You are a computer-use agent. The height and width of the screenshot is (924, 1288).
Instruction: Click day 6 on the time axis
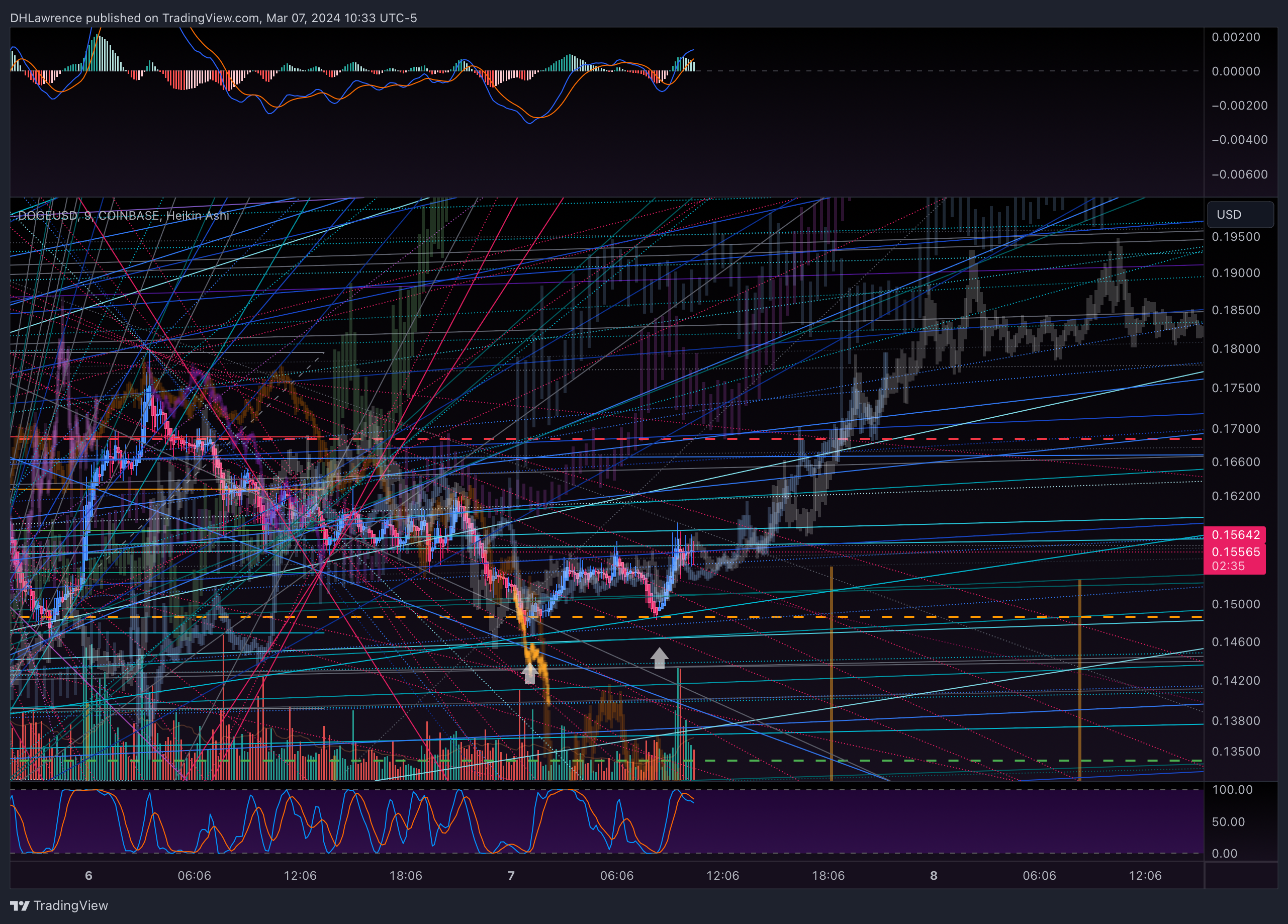tap(88, 875)
